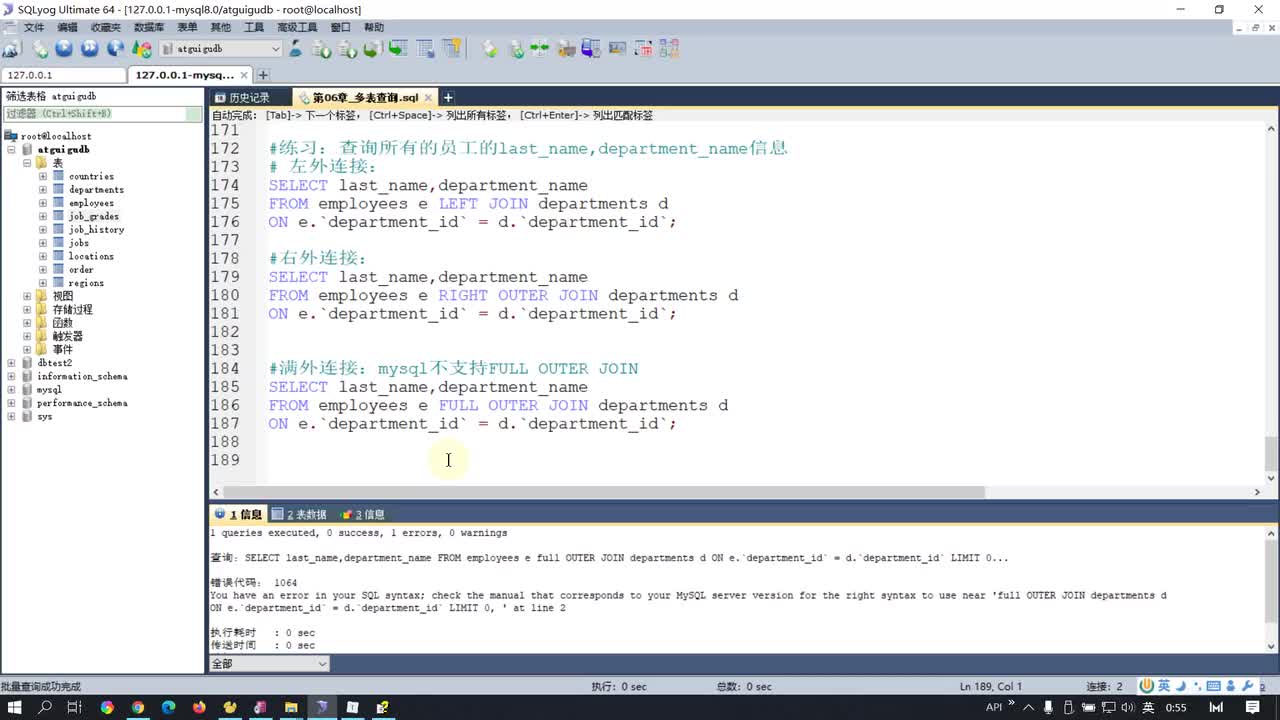The height and width of the screenshot is (720, 1280).
Task: Click the wrench icon in IME toolbar
Action: point(1246,686)
